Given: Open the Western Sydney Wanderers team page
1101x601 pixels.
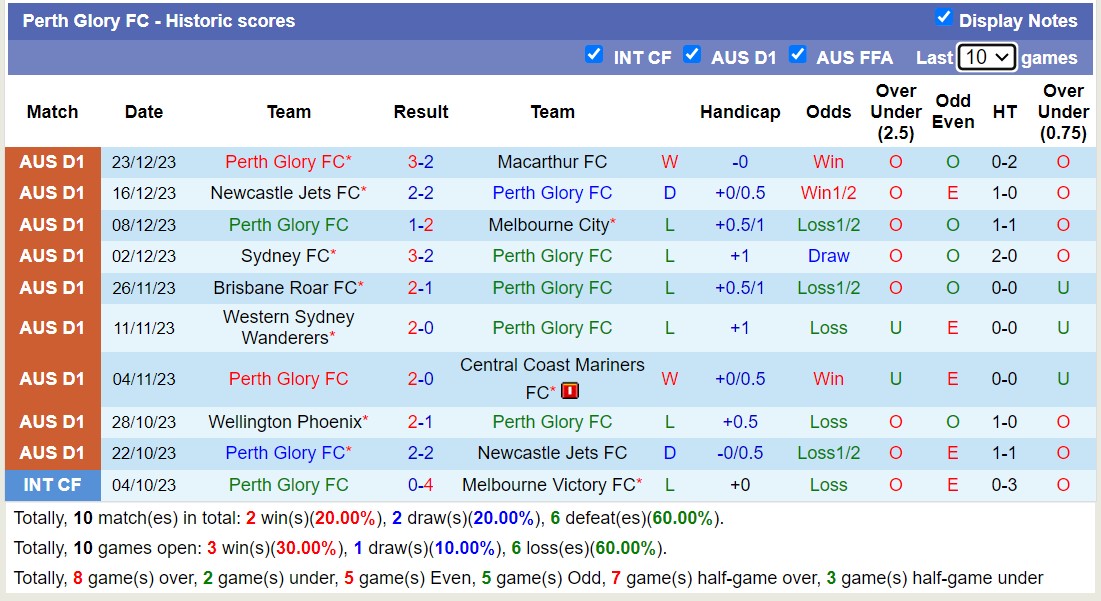Looking at the screenshot, I should [288, 326].
